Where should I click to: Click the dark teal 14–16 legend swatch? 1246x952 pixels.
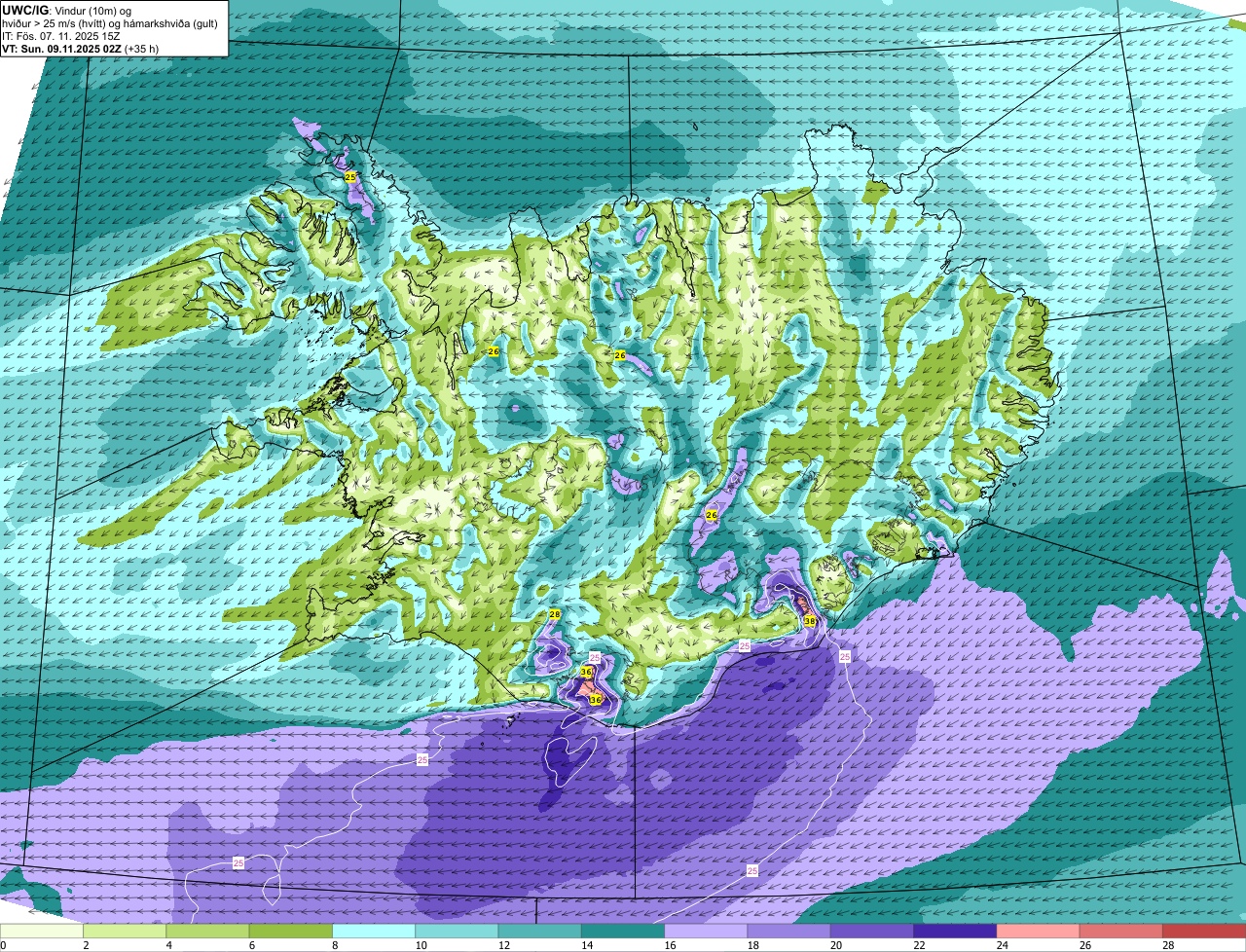coord(623,932)
